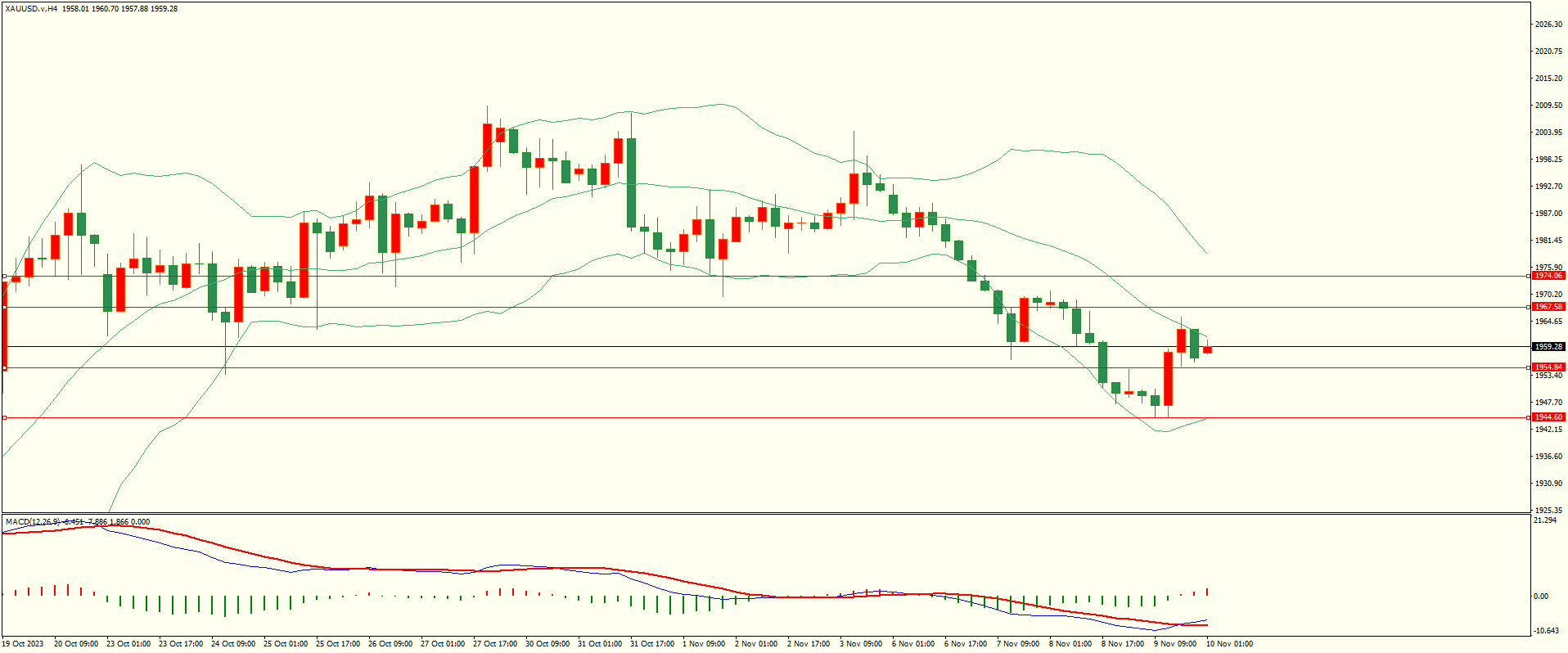Click the XAUUSD.v,H4 chart title
The width and height of the screenshot is (1568, 653).
[x=31, y=8]
